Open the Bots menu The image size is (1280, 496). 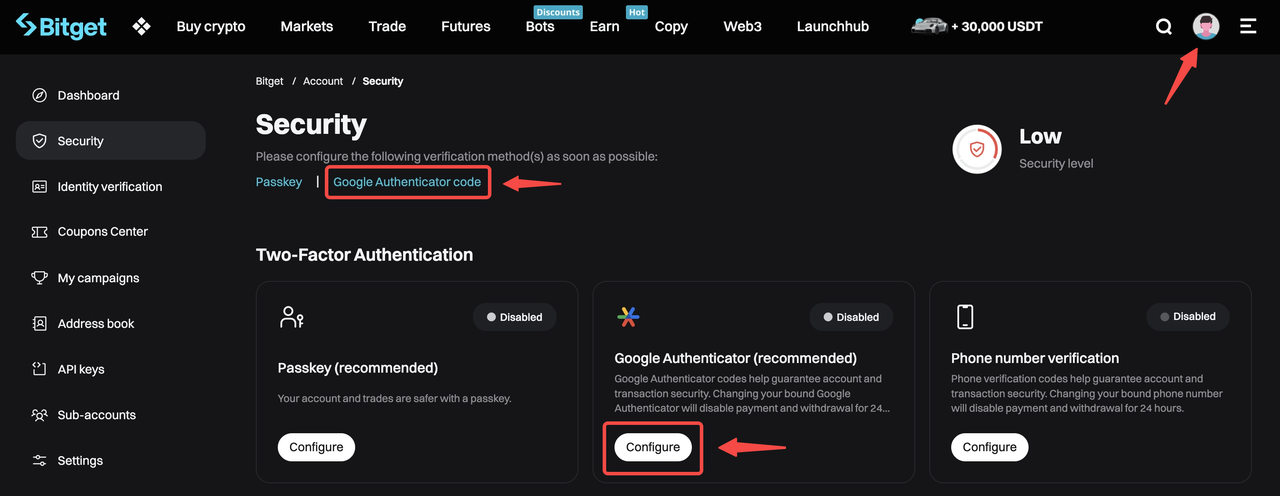[540, 27]
